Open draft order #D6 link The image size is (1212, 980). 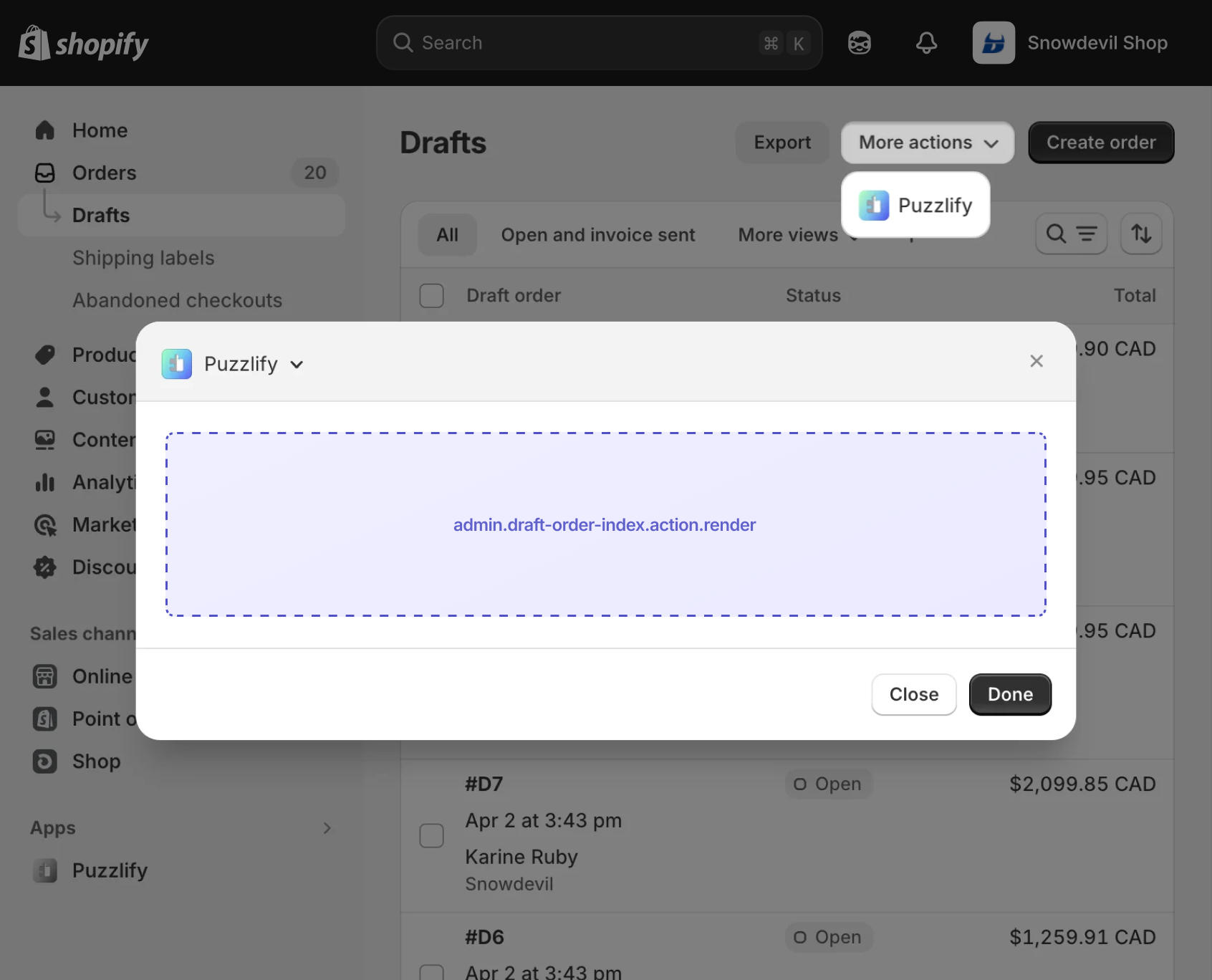click(485, 937)
